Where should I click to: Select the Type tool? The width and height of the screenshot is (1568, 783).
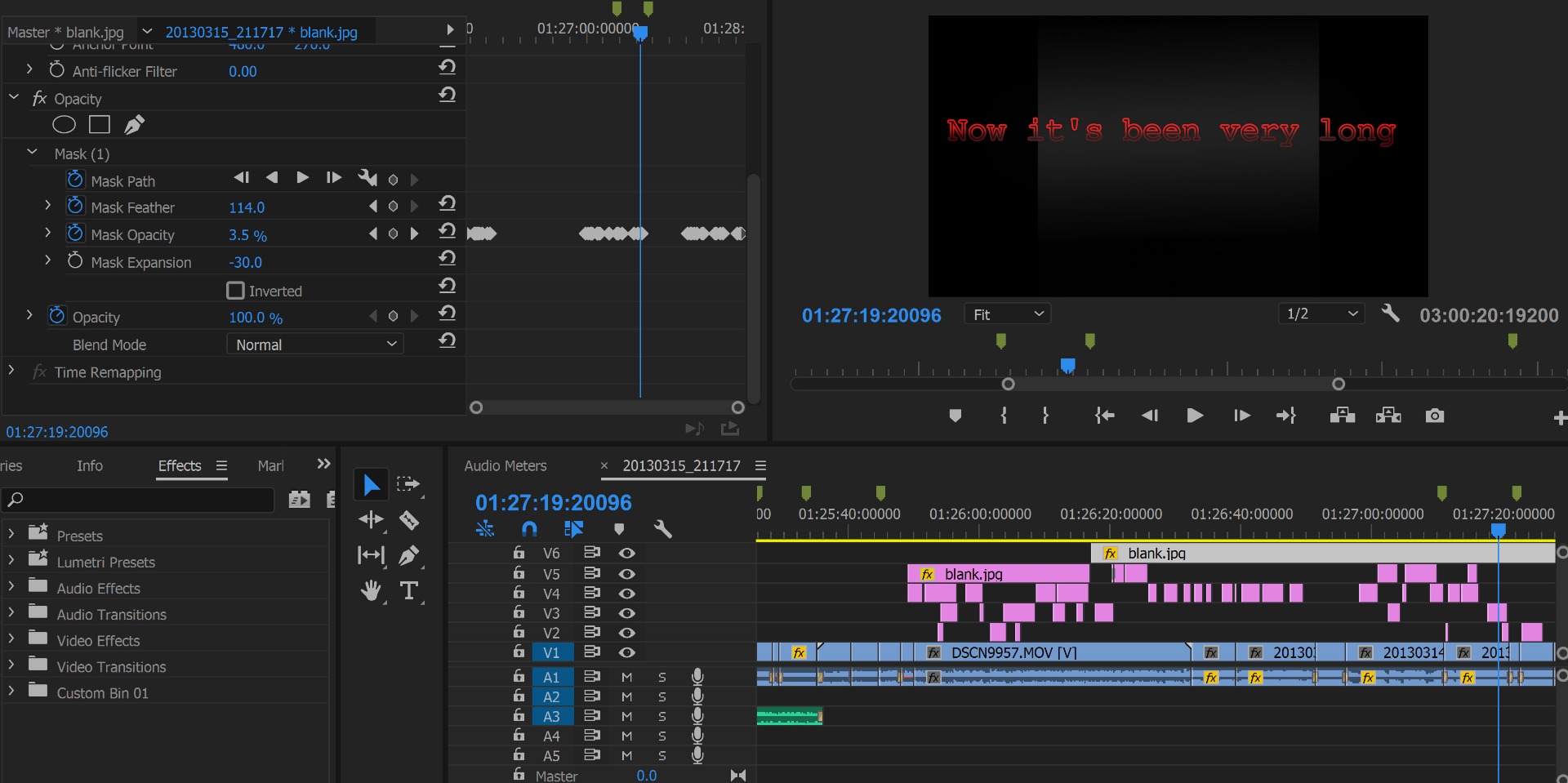tap(409, 591)
